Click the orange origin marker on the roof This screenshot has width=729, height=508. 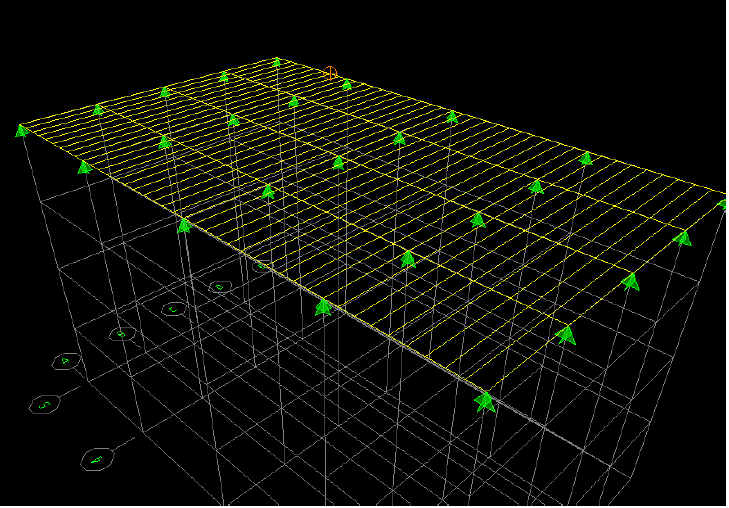click(330, 73)
